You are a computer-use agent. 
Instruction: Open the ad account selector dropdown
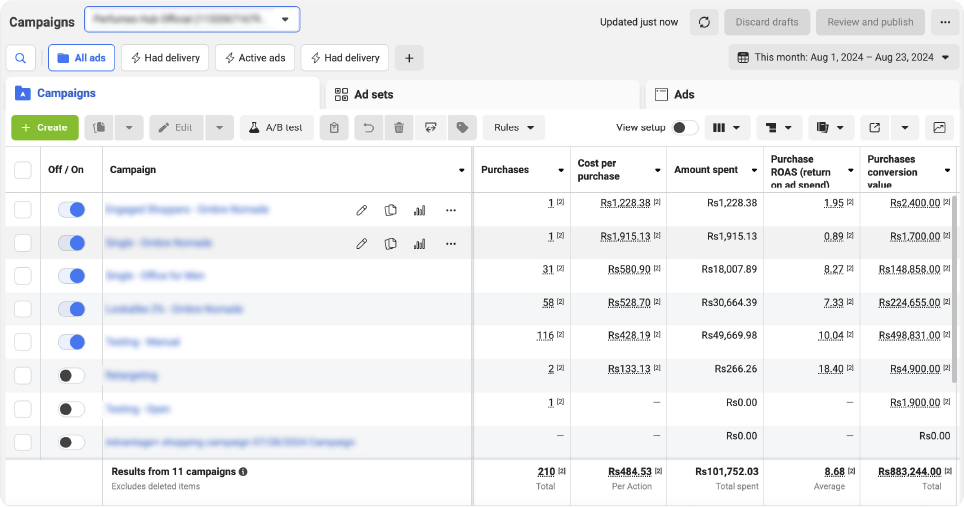coord(192,19)
